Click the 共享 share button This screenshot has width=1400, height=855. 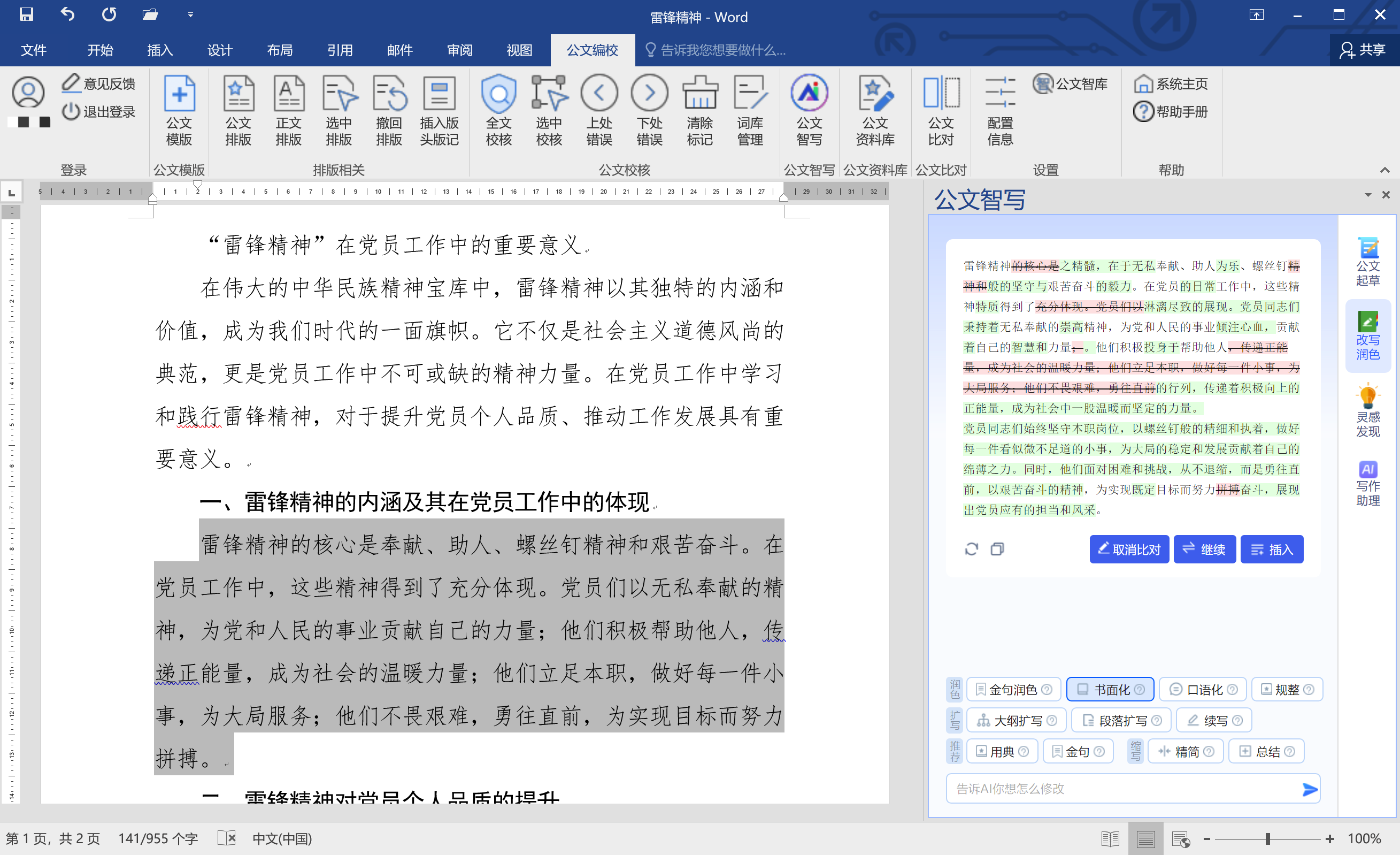(1363, 50)
